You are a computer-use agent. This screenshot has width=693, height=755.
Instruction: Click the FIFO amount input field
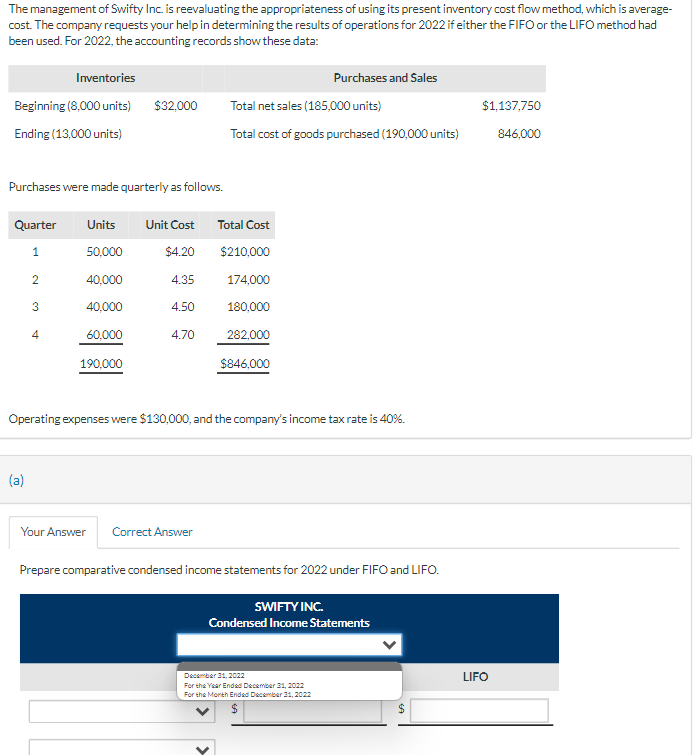[313, 711]
